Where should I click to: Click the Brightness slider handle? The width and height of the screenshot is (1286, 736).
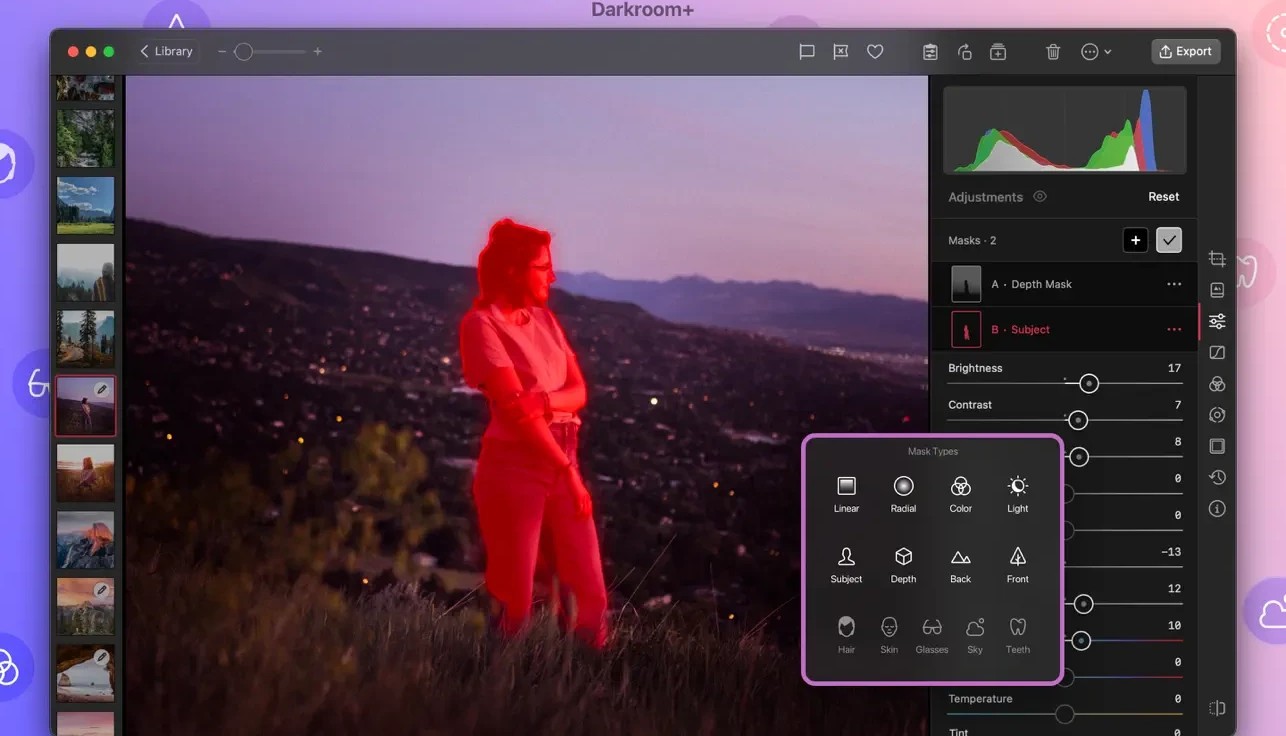(1089, 383)
